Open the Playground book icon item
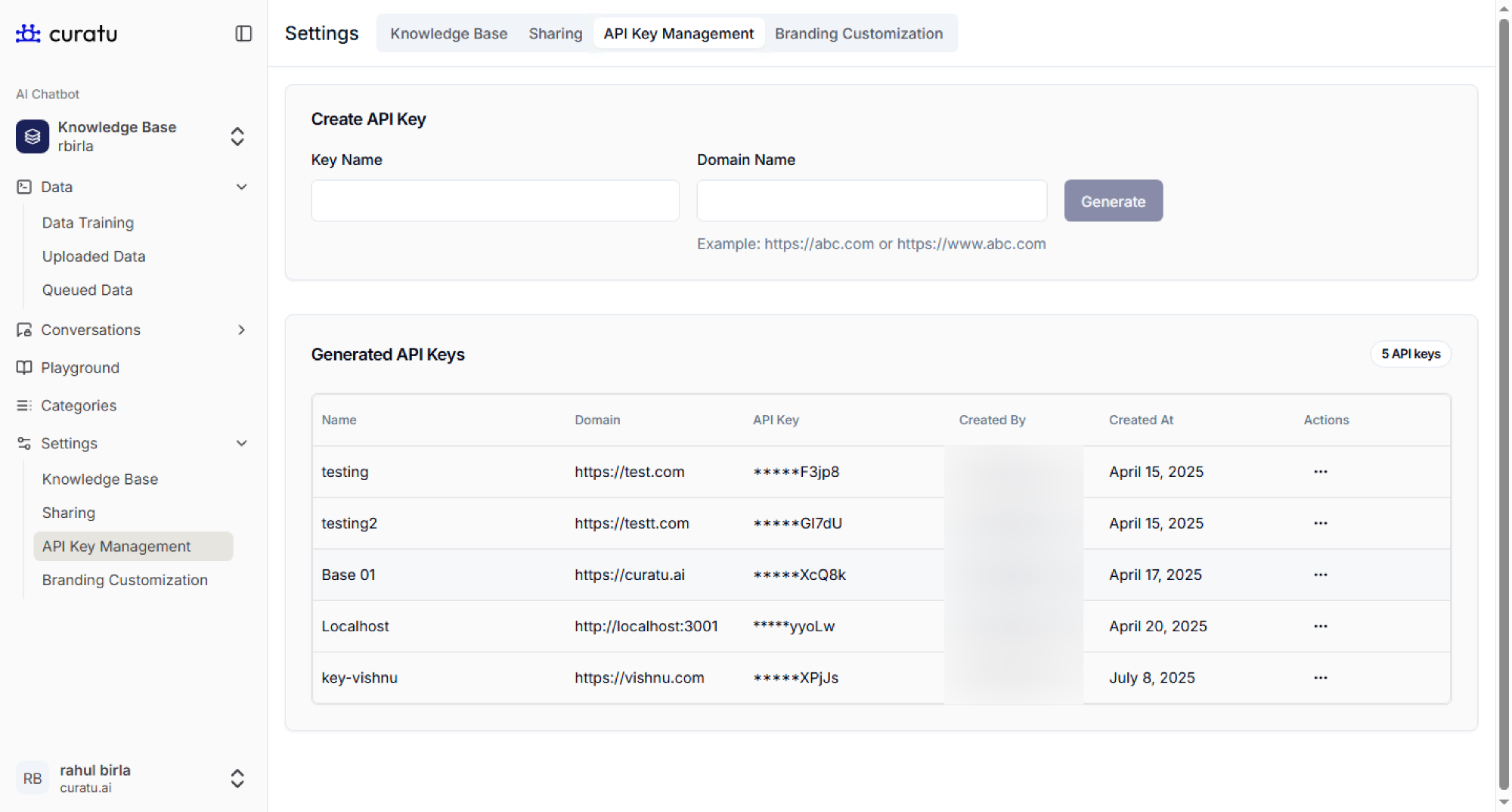1512x812 pixels. (x=24, y=367)
